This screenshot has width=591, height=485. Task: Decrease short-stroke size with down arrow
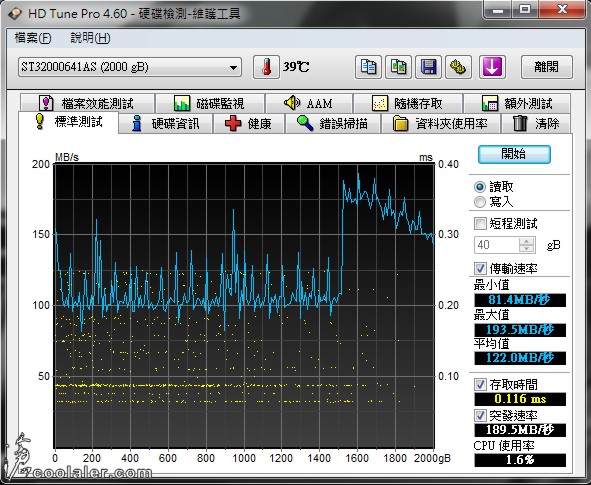tap(527, 249)
